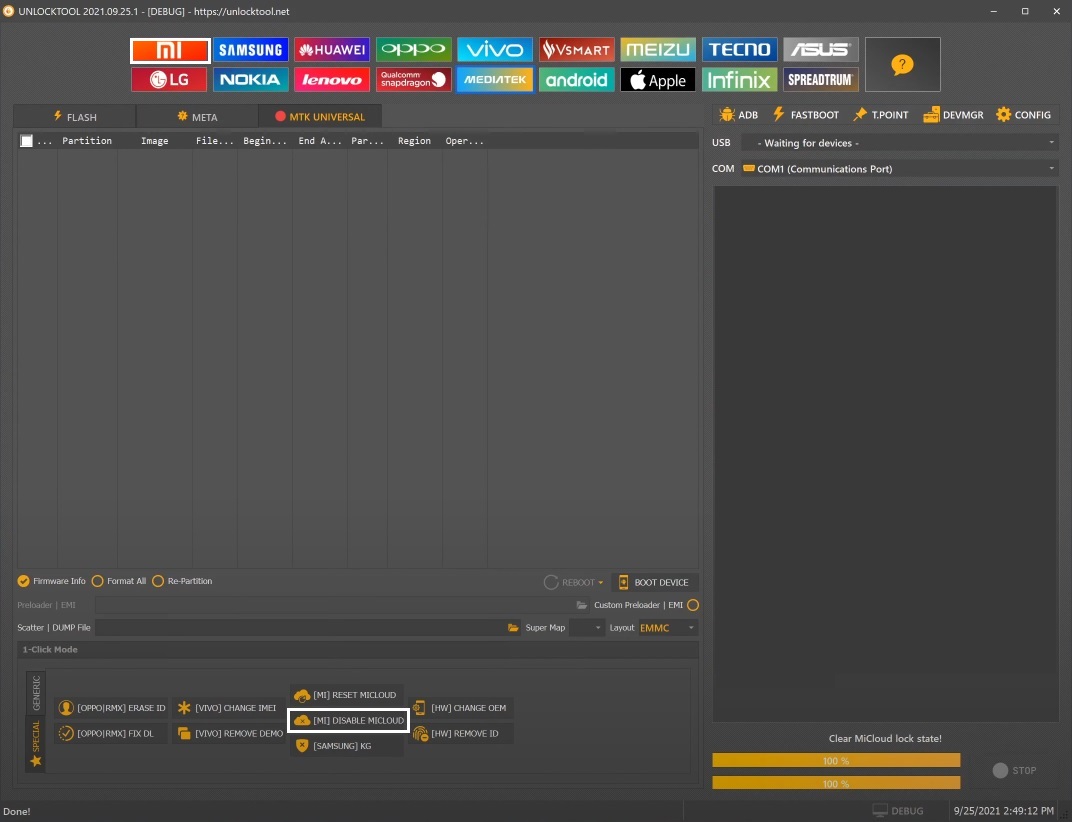Expand the USB devices dropdown
Image resolution: width=1072 pixels, height=822 pixels.
pos(900,143)
